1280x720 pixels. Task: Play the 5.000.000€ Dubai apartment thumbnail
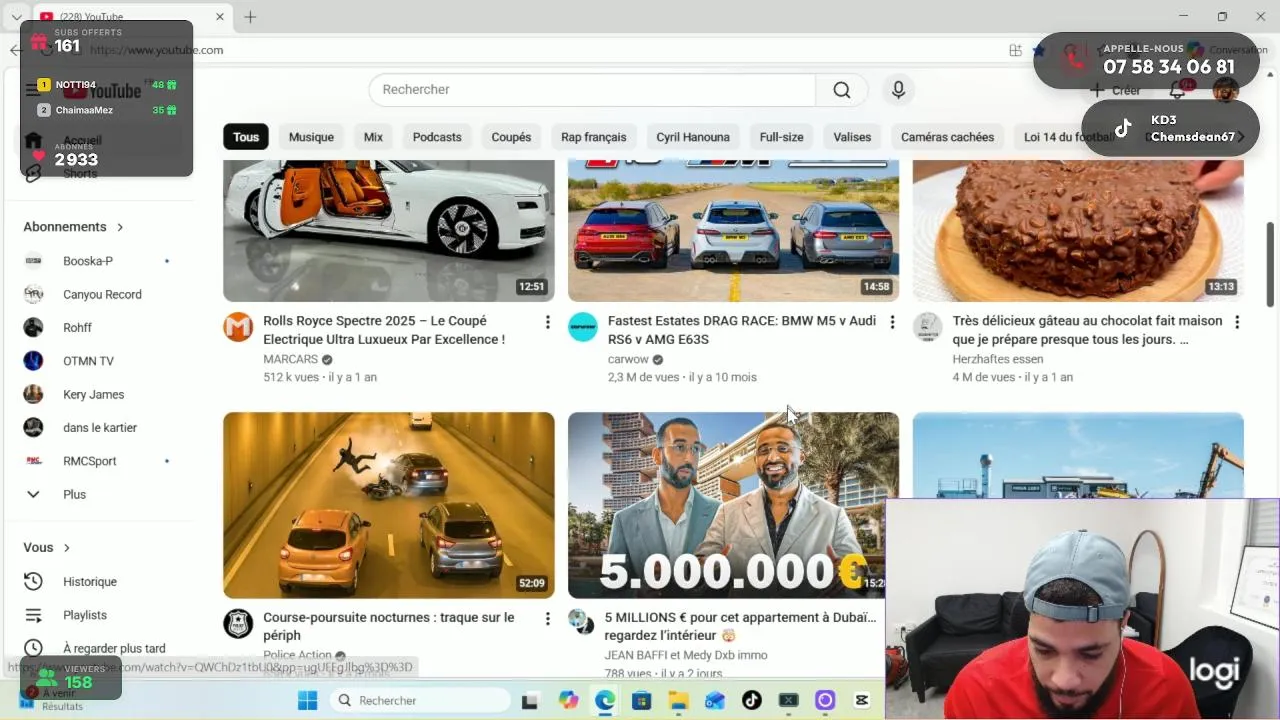(x=733, y=505)
